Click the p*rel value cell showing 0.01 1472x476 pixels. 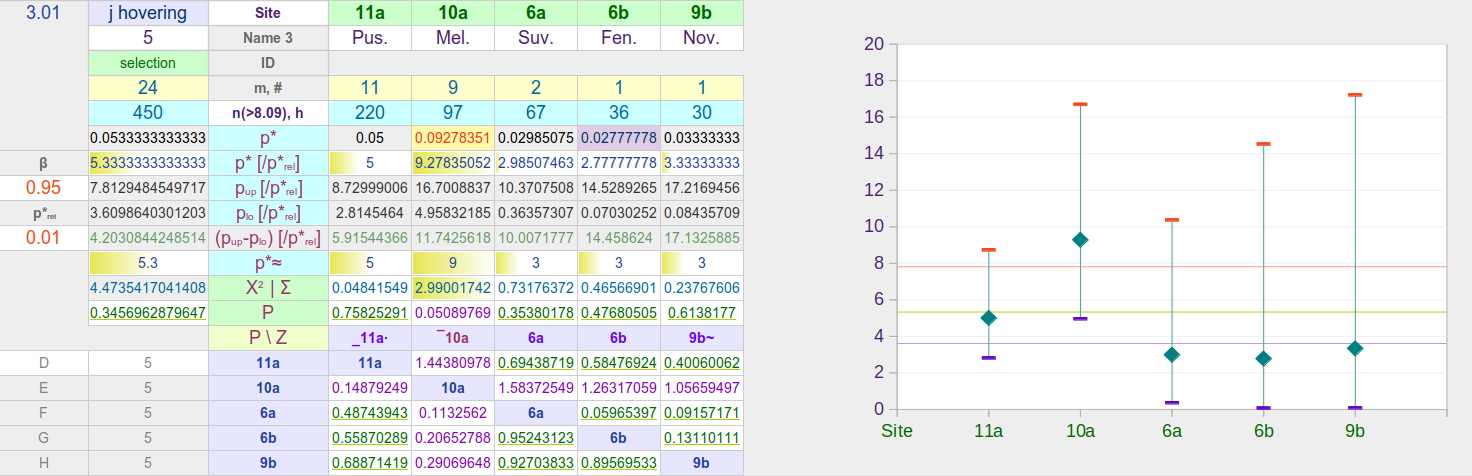pos(44,238)
